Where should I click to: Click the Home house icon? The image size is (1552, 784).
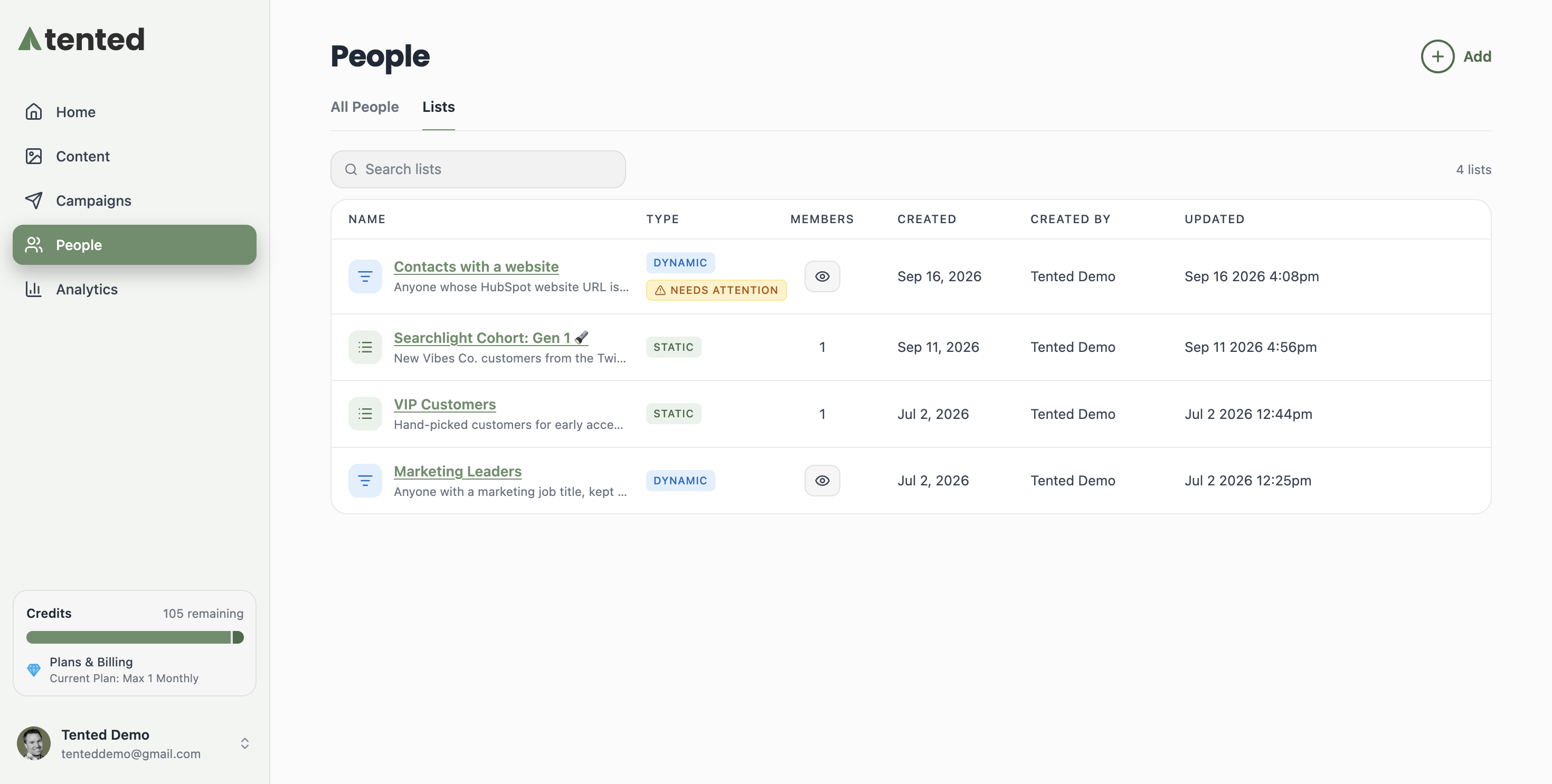point(34,111)
